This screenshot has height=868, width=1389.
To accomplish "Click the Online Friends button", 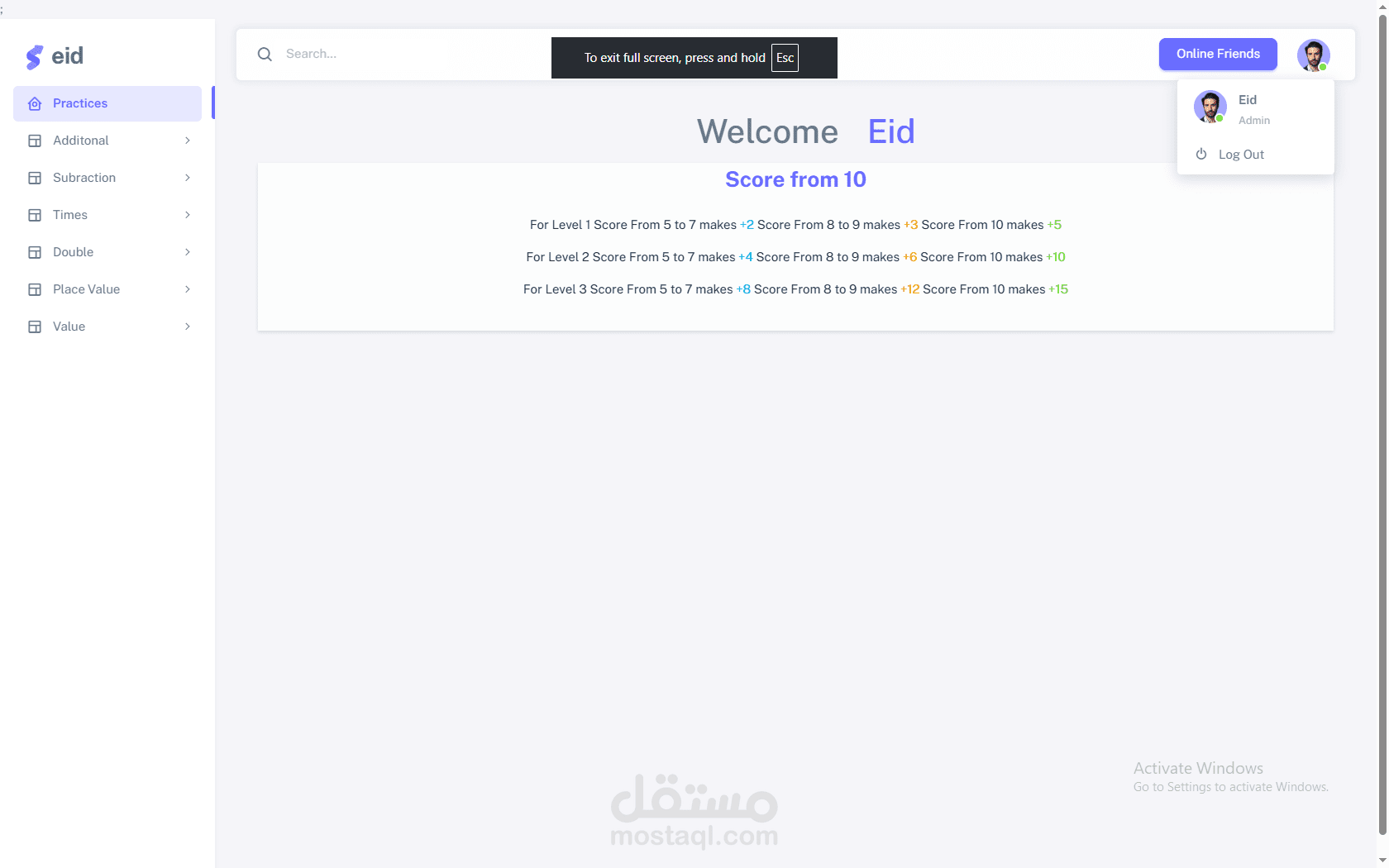I will coord(1218,54).
